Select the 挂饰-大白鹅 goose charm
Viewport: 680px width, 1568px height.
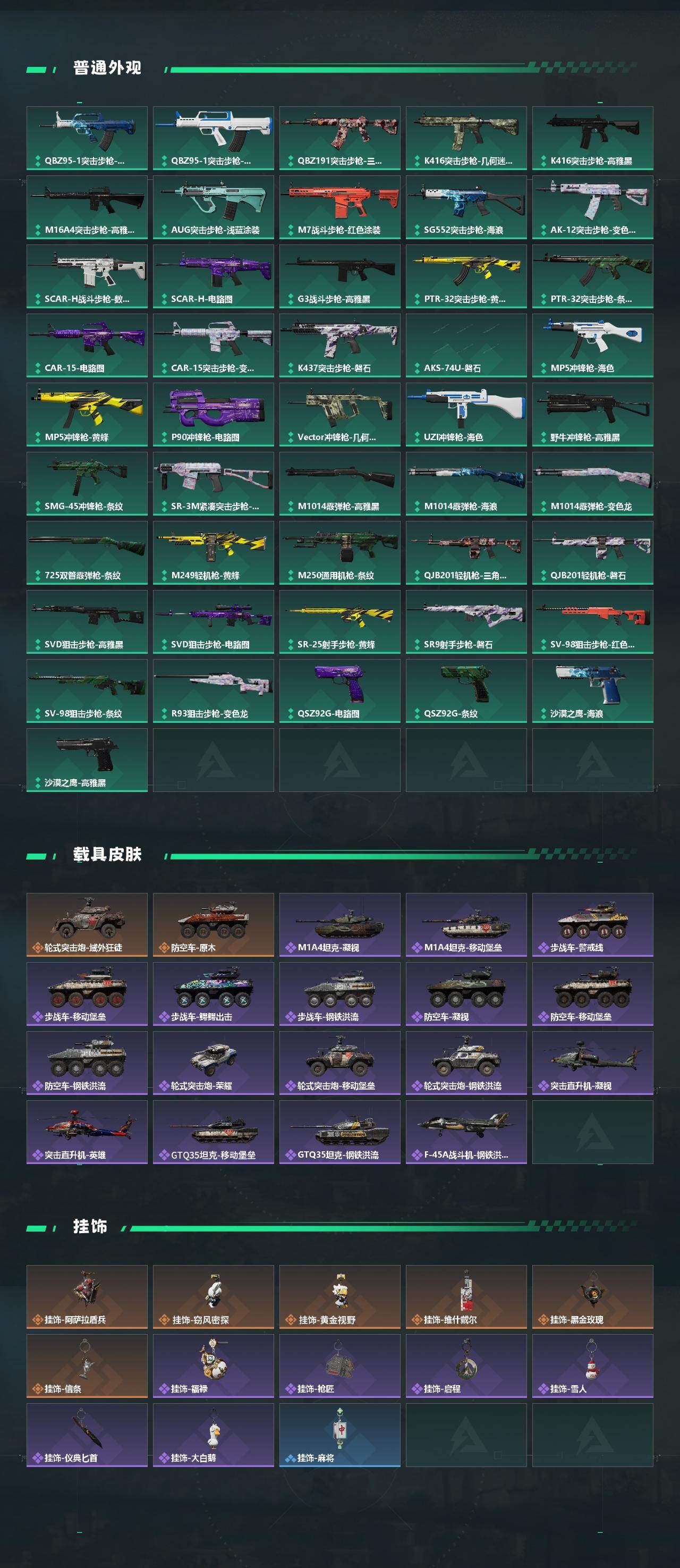(214, 1435)
